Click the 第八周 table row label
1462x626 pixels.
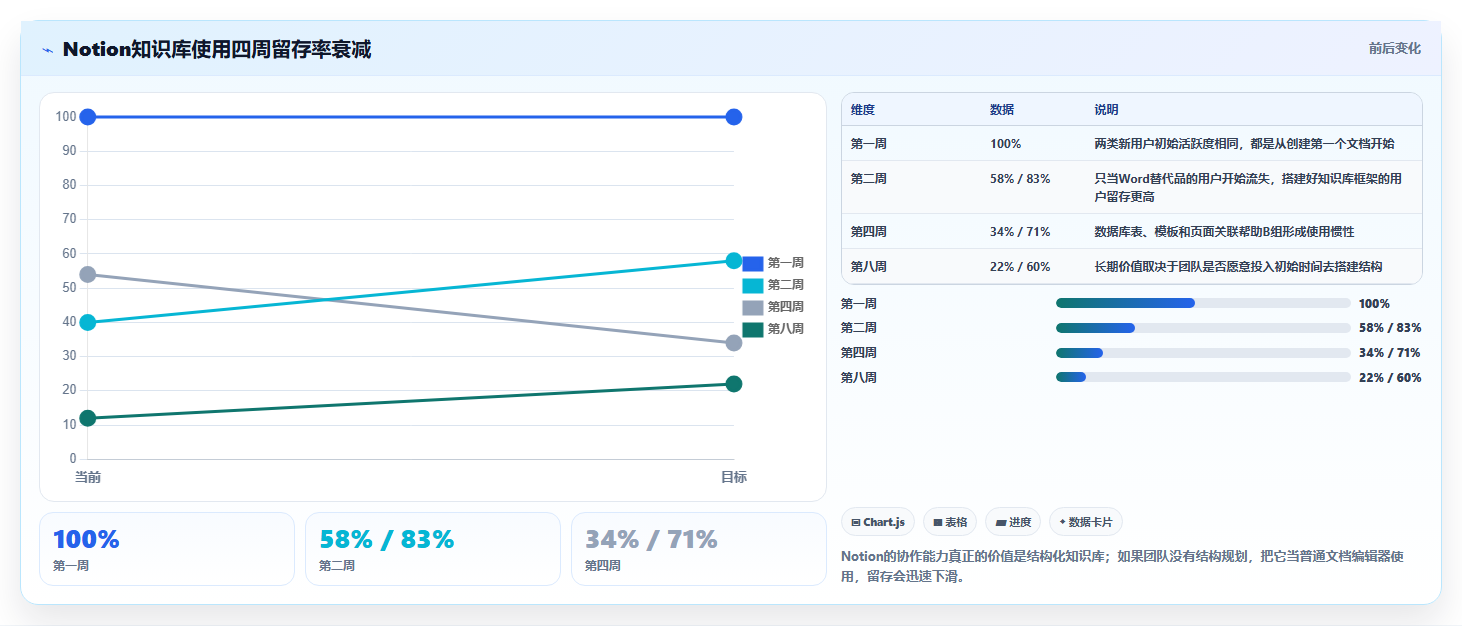[x=869, y=267]
